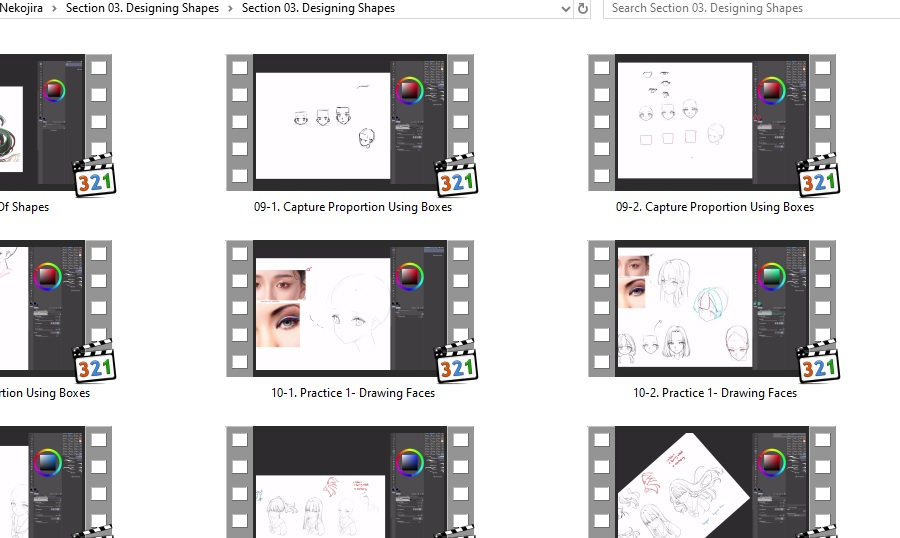Click the refresh button in address bar
Image resolution: width=900 pixels, height=538 pixels.
(x=583, y=9)
